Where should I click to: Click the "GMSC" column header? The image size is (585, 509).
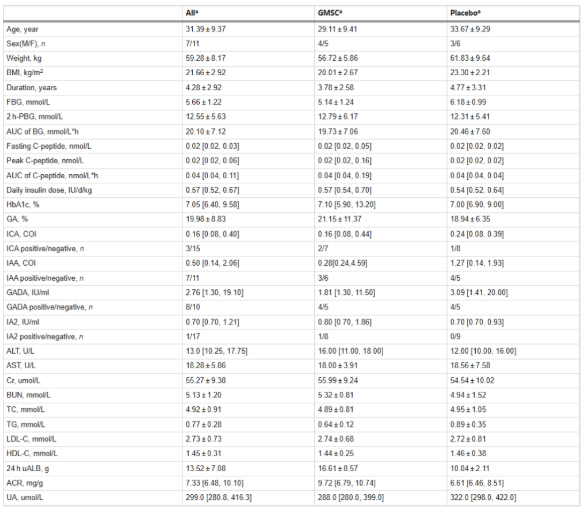click(330, 13)
